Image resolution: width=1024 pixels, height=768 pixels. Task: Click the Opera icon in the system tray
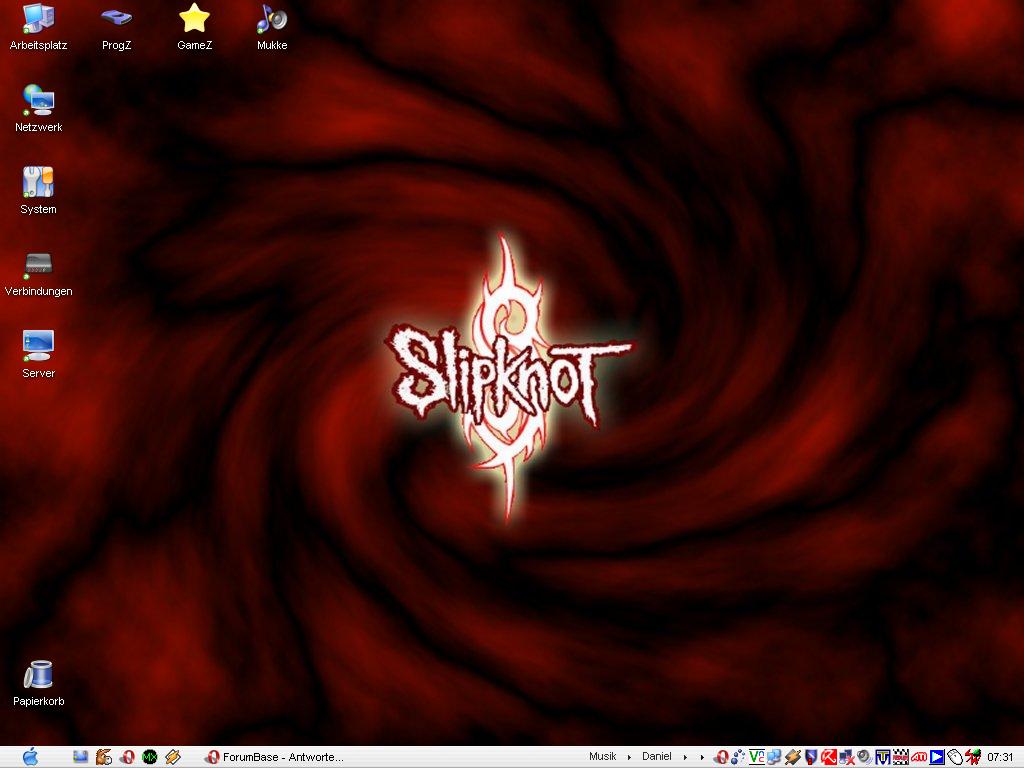(x=721, y=757)
